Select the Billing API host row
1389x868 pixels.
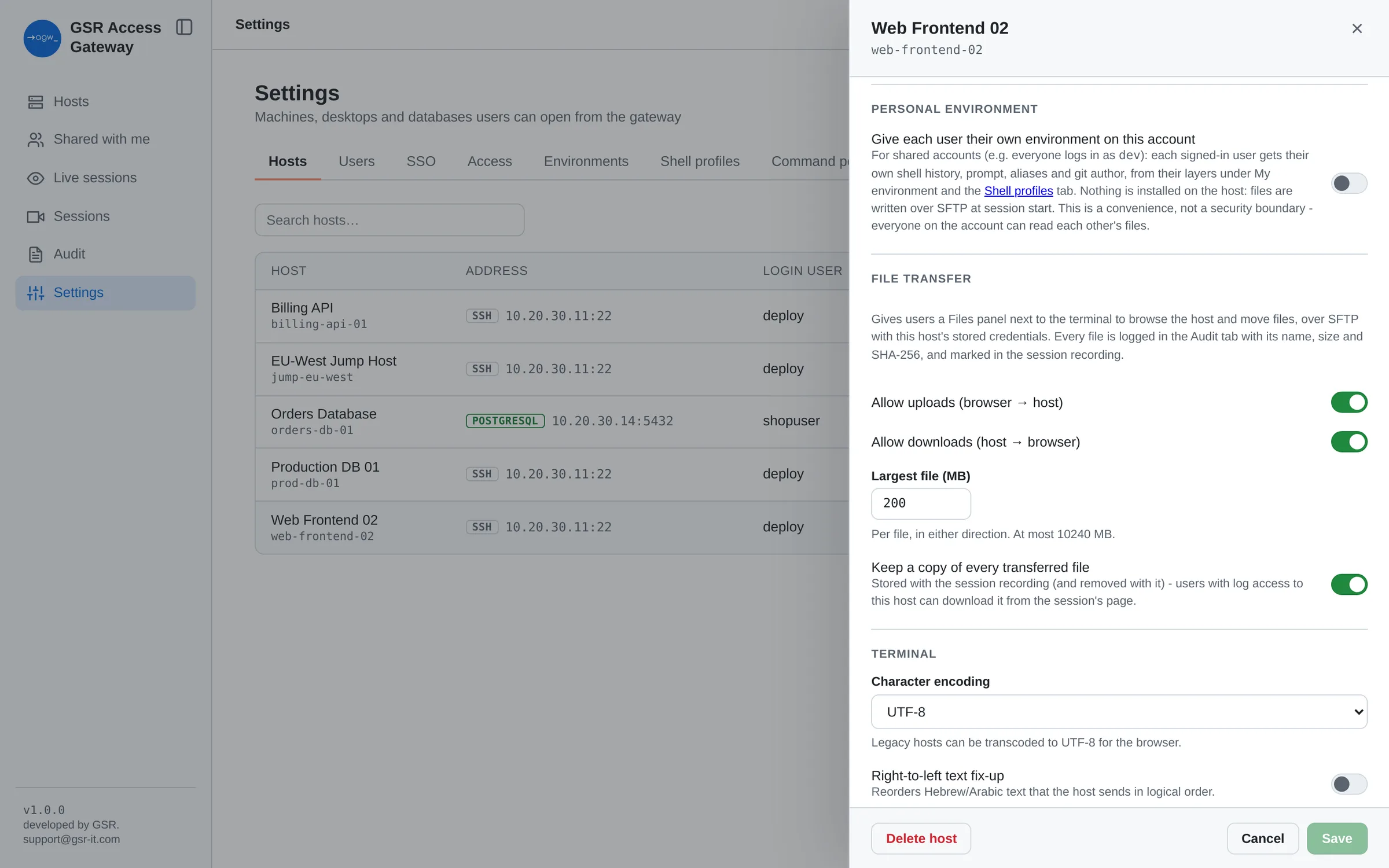(x=552, y=316)
